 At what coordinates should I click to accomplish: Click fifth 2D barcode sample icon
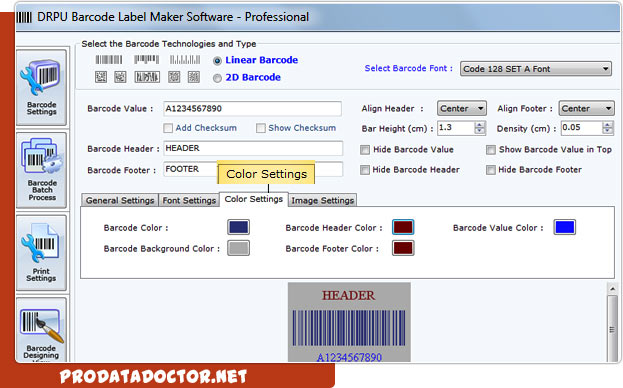[193, 77]
